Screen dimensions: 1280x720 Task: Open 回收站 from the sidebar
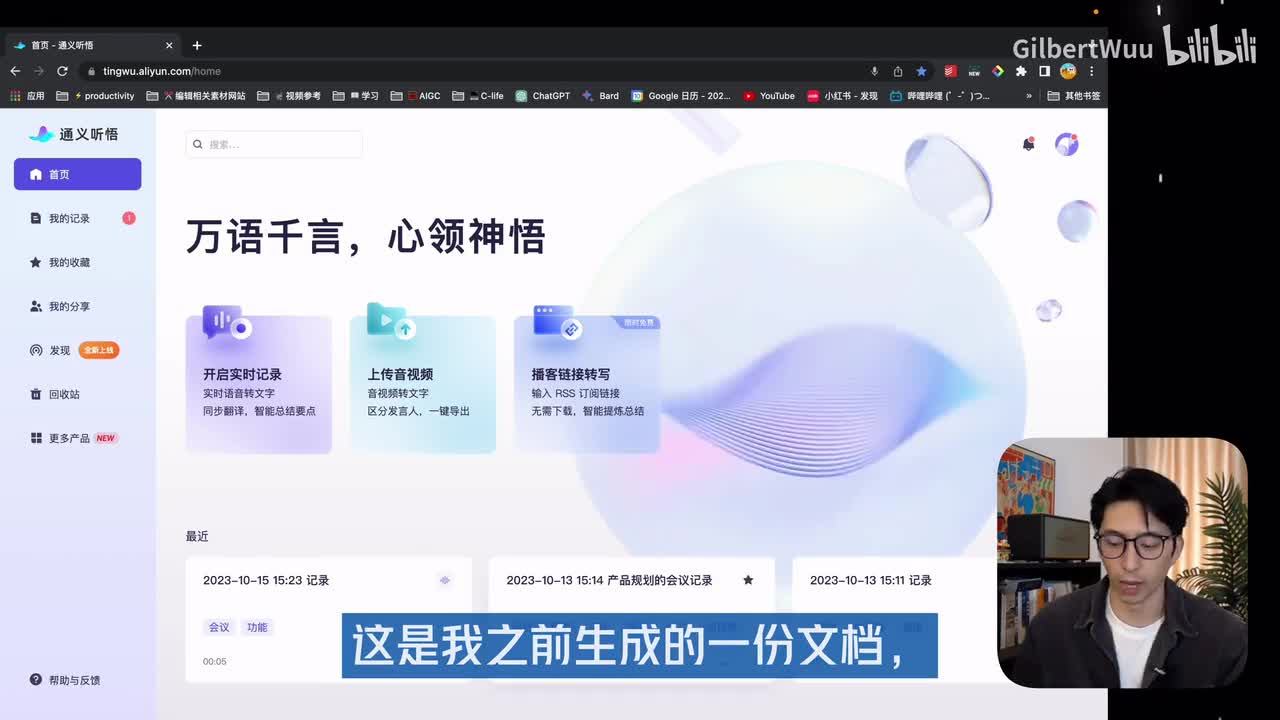tap(64, 394)
